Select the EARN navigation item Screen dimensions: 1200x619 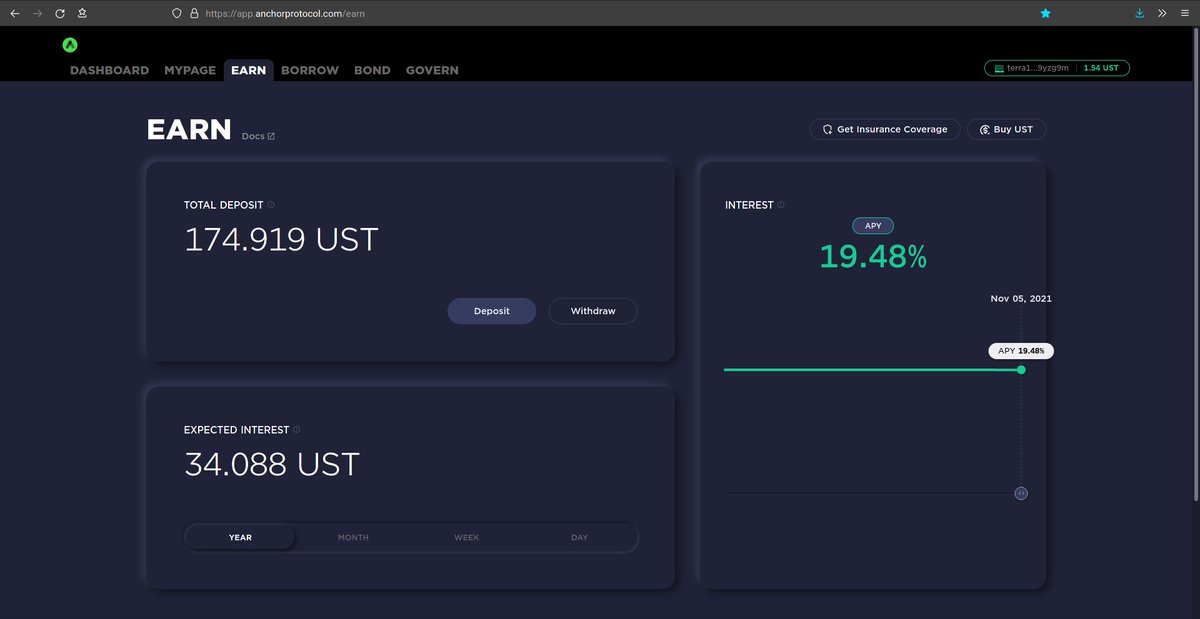(248, 70)
